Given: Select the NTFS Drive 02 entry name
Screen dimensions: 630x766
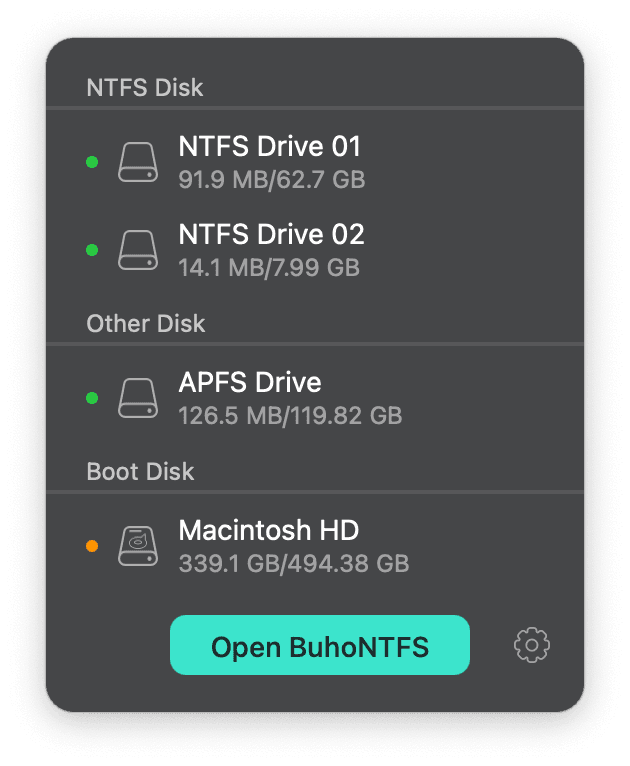Looking at the screenshot, I should click(271, 235).
